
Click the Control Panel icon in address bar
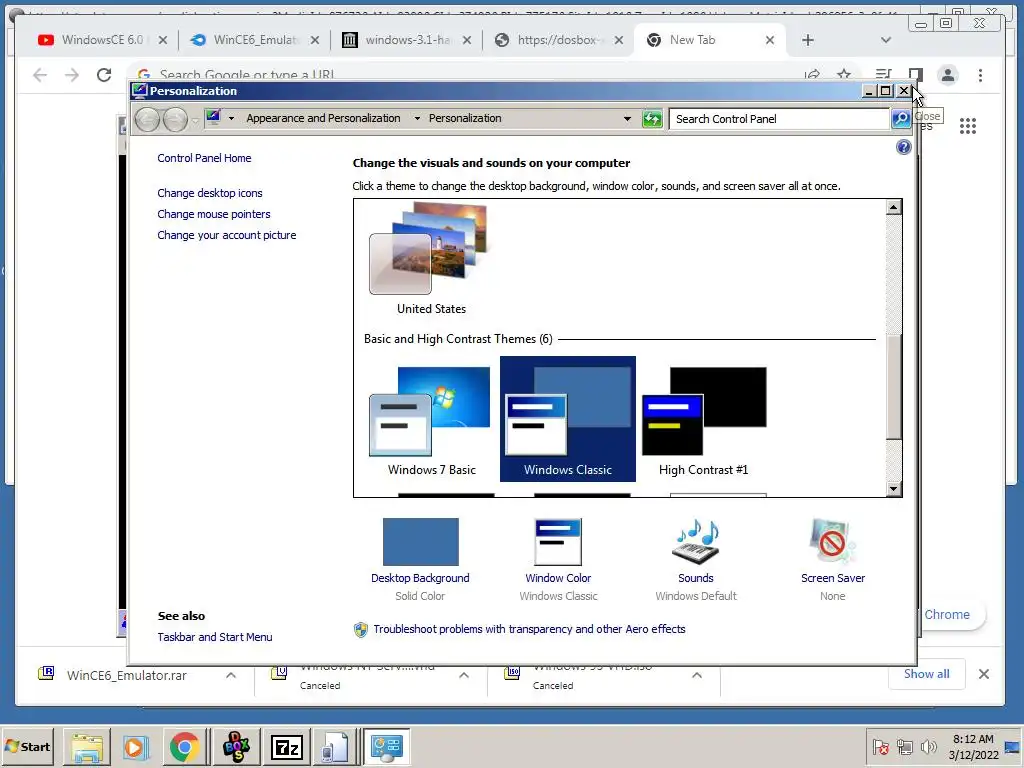213,118
